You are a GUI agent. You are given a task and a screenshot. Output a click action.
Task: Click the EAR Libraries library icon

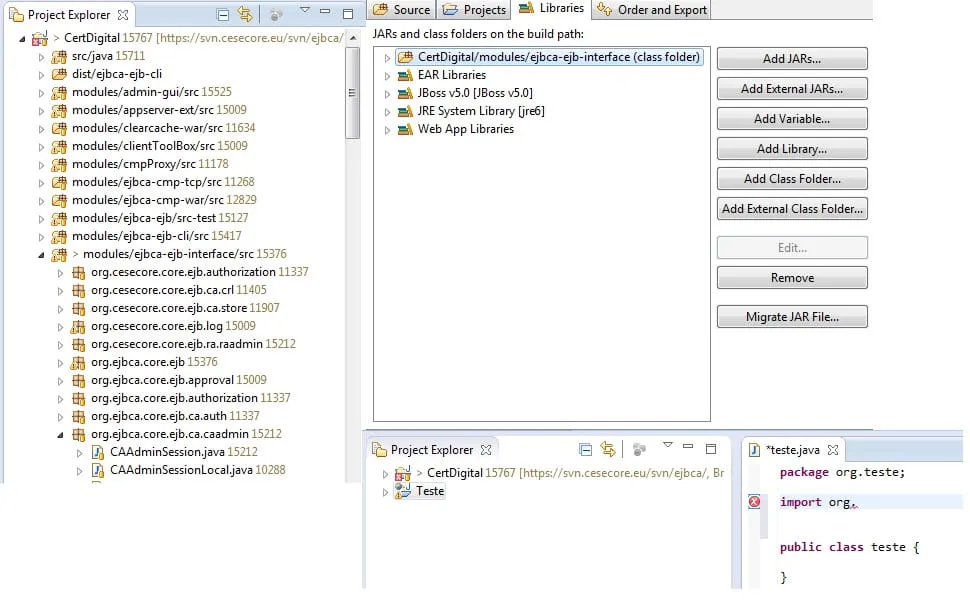[x=405, y=75]
